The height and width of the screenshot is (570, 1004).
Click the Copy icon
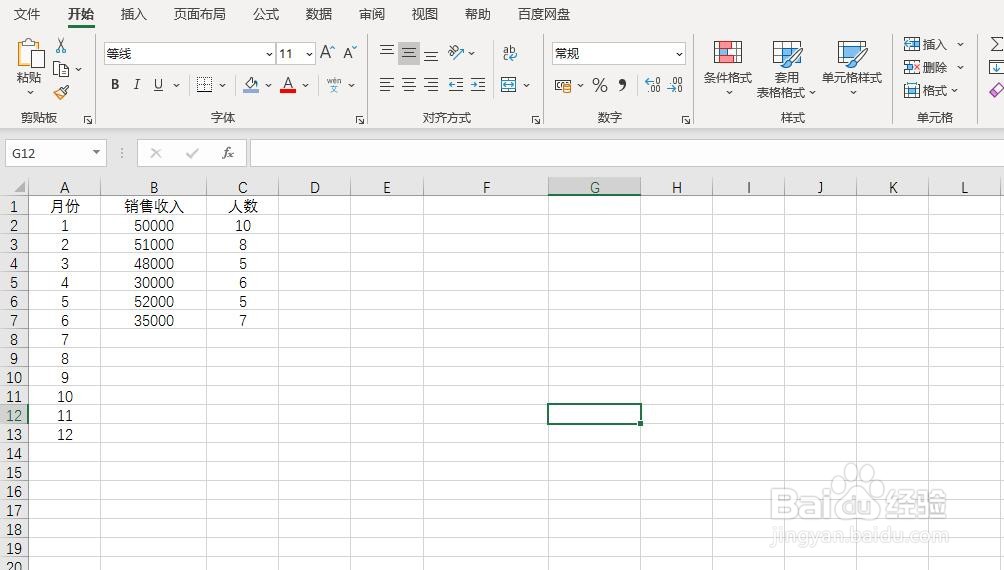(x=61, y=69)
